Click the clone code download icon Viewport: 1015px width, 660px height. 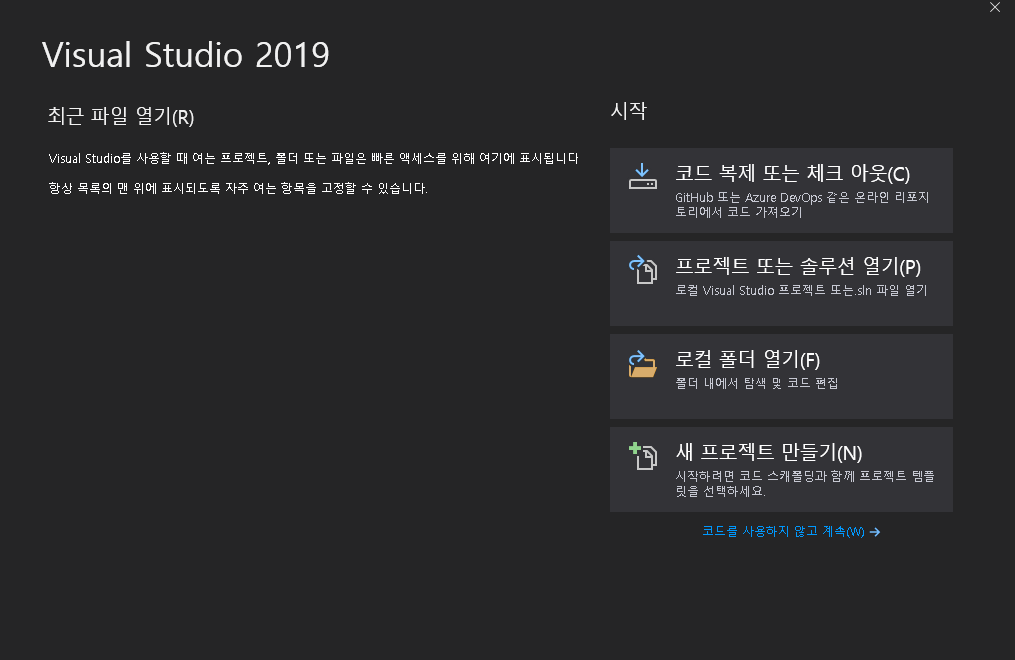[x=642, y=176]
